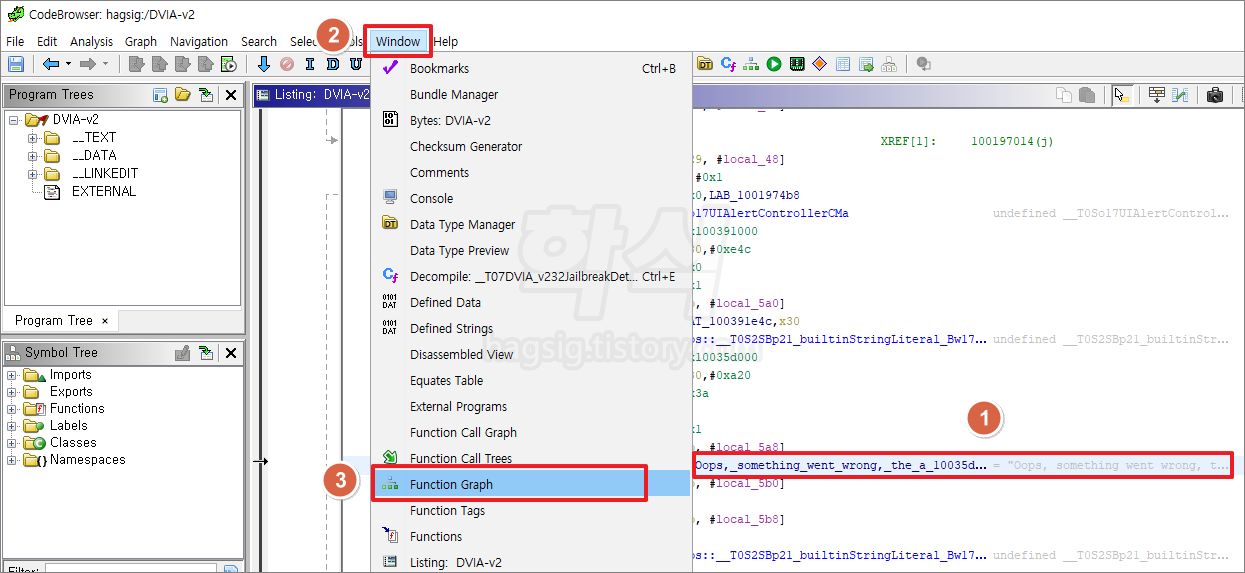Screen dimensions: 1245x573
Task: Collapse the DVIA-v2 root tree node
Action: tap(13, 120)
